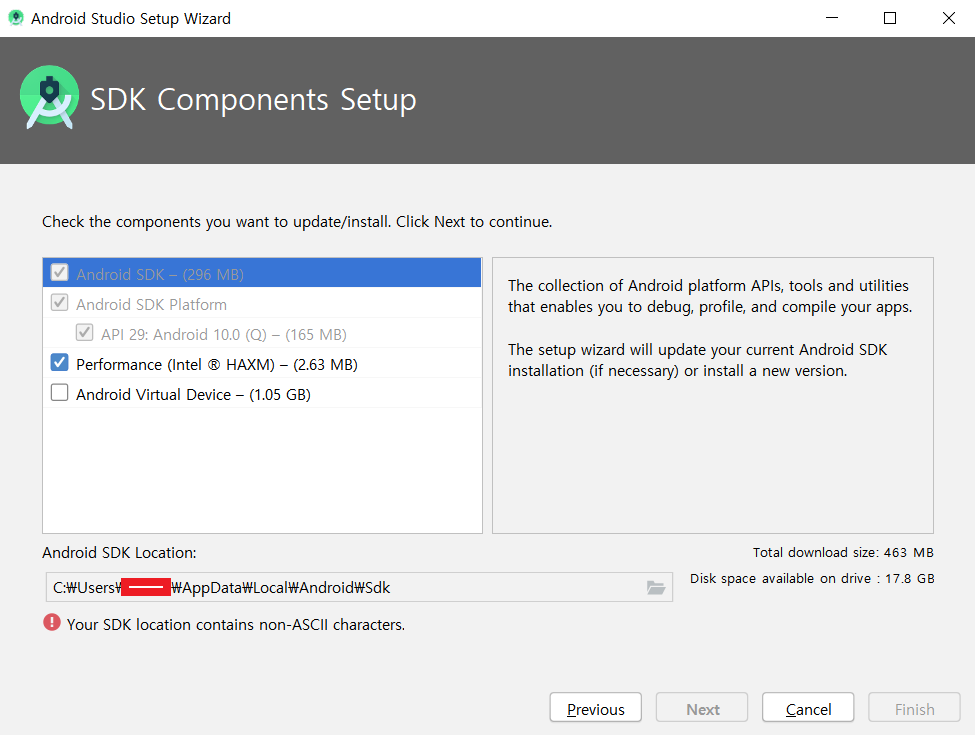Select Performance (Intel ® HAXM) row text
This screenshot has width=975, height=735.
[216, 364]
